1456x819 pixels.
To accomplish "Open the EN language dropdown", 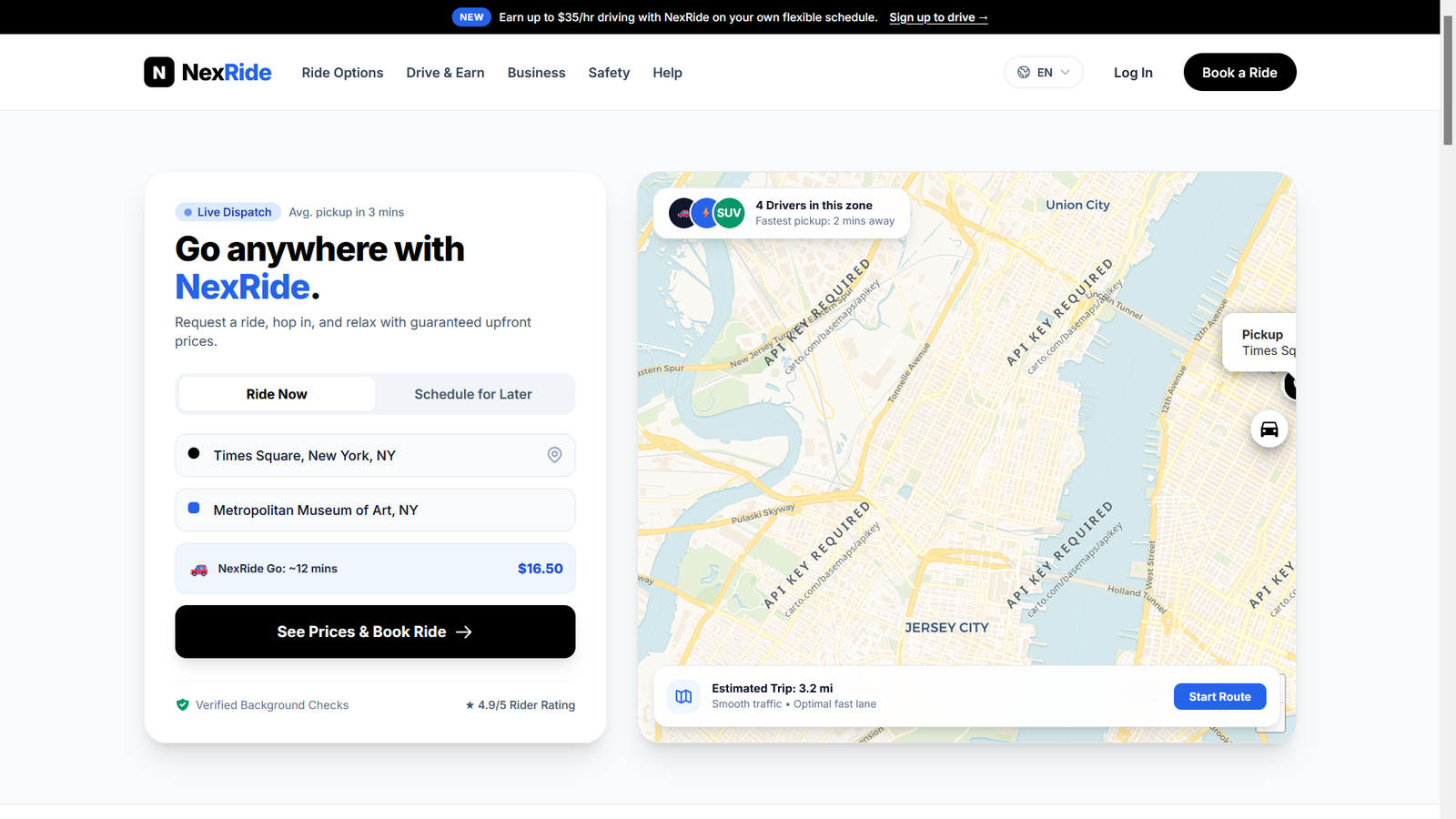I will (x=1044, y=72).
